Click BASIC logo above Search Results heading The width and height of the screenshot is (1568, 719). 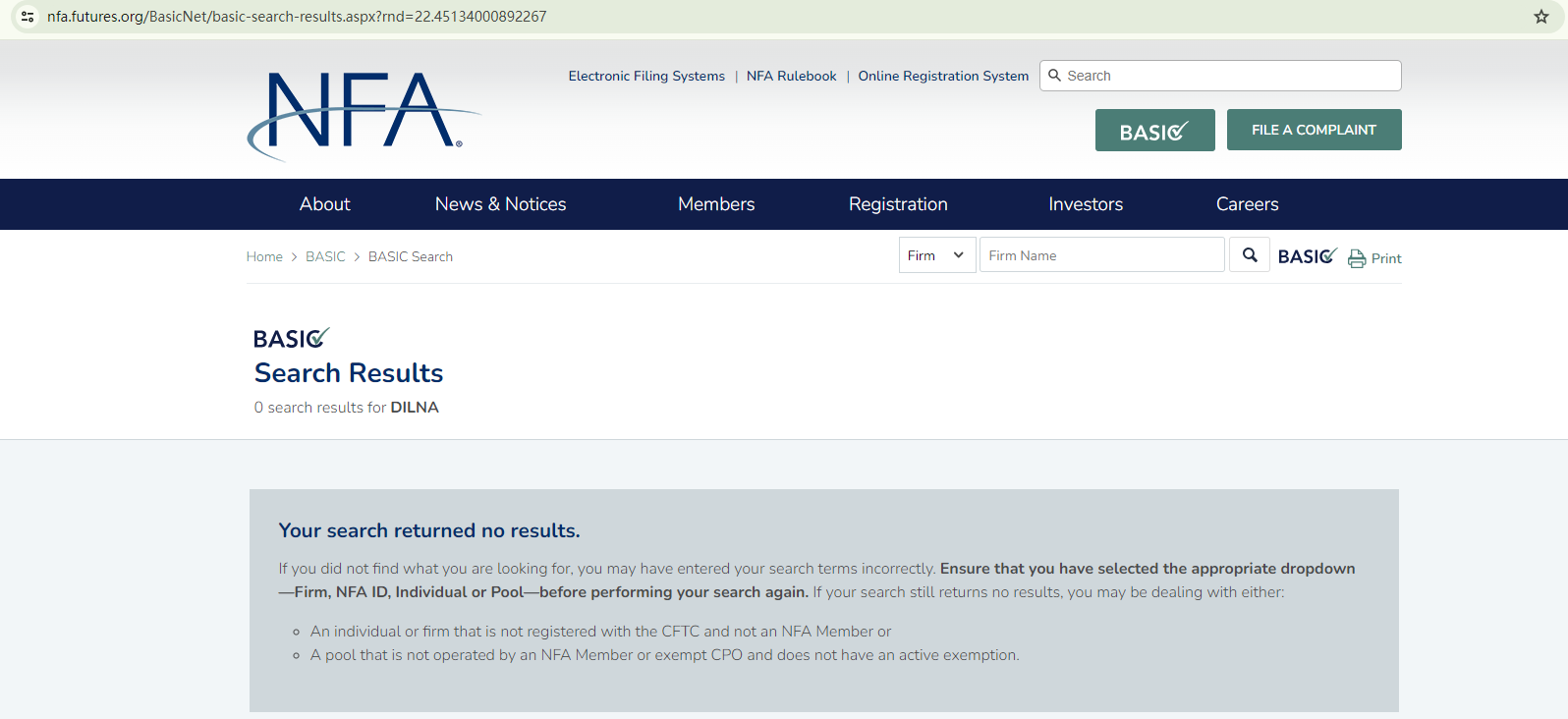(291, 338)
